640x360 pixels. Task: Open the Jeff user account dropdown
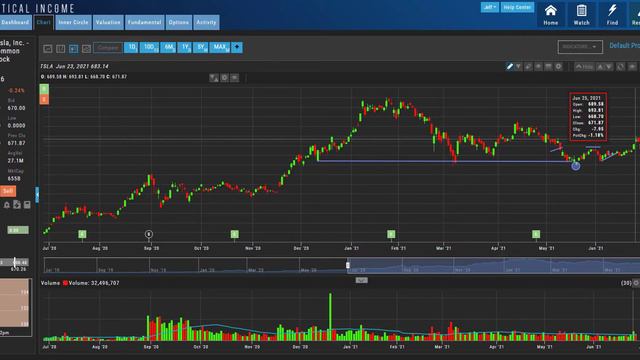(489, 7)
